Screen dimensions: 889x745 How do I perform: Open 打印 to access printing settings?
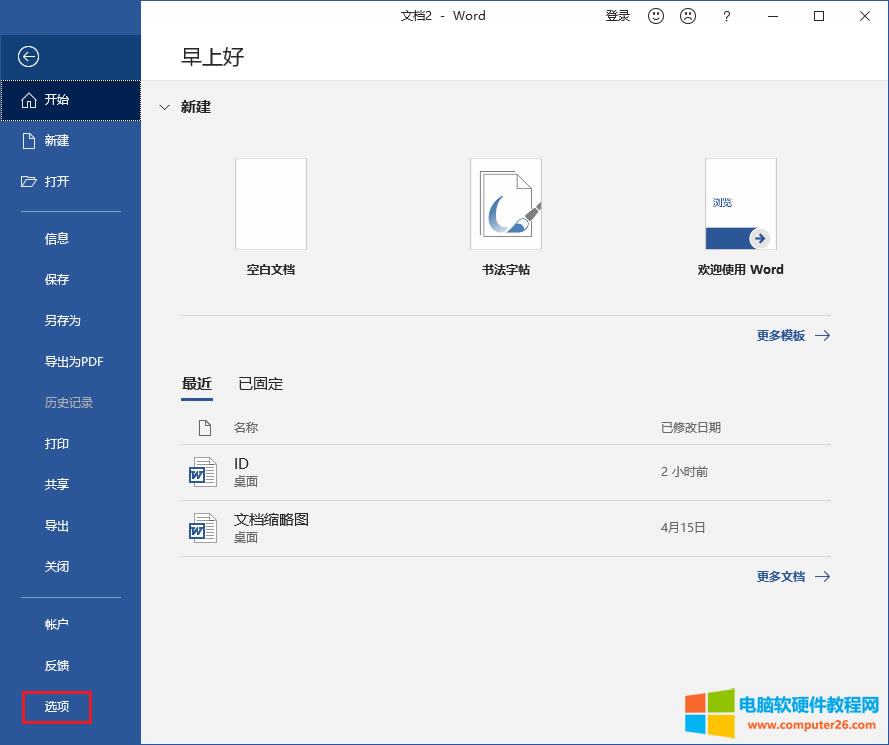56,443
